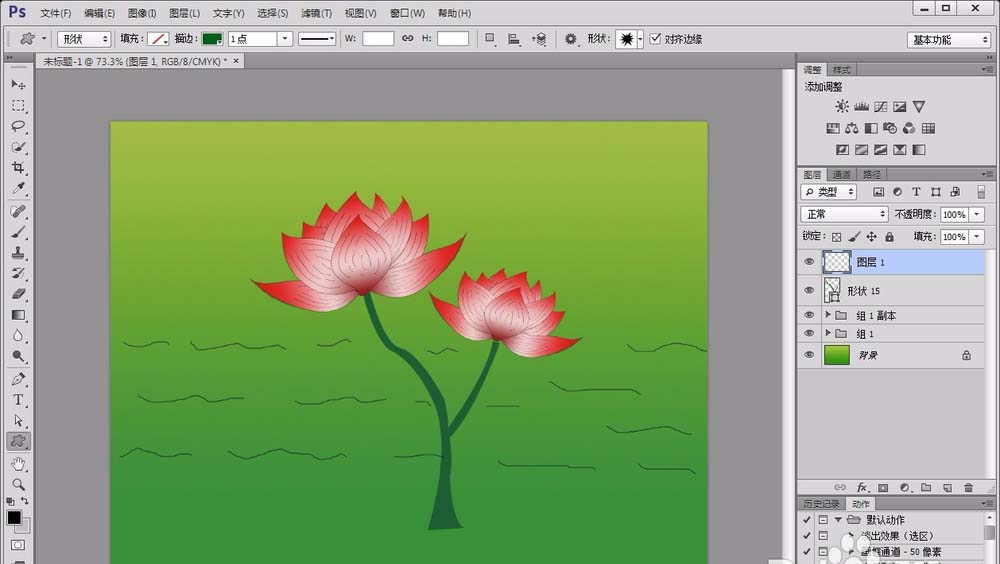The image size is (1000, 564).
Task: Open the 滤镜(T) menu
Action: (317, 13)
